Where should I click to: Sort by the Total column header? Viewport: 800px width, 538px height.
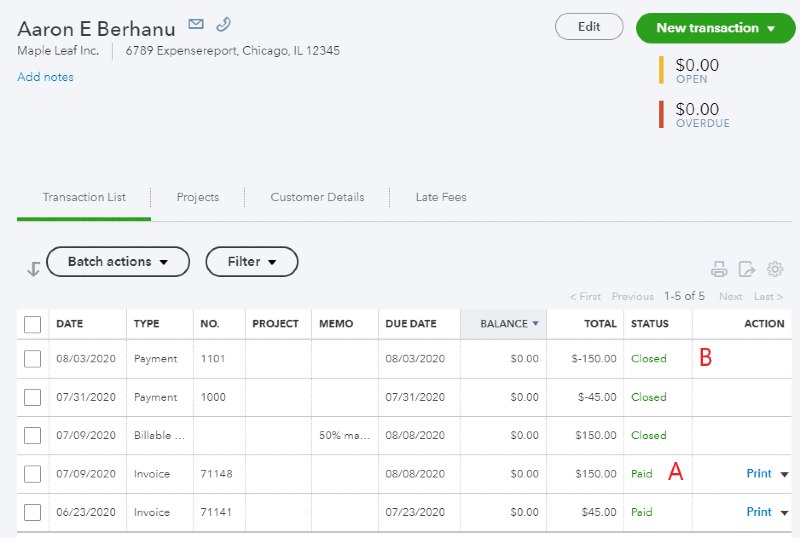pyautogui.click(x=601, y=324)
